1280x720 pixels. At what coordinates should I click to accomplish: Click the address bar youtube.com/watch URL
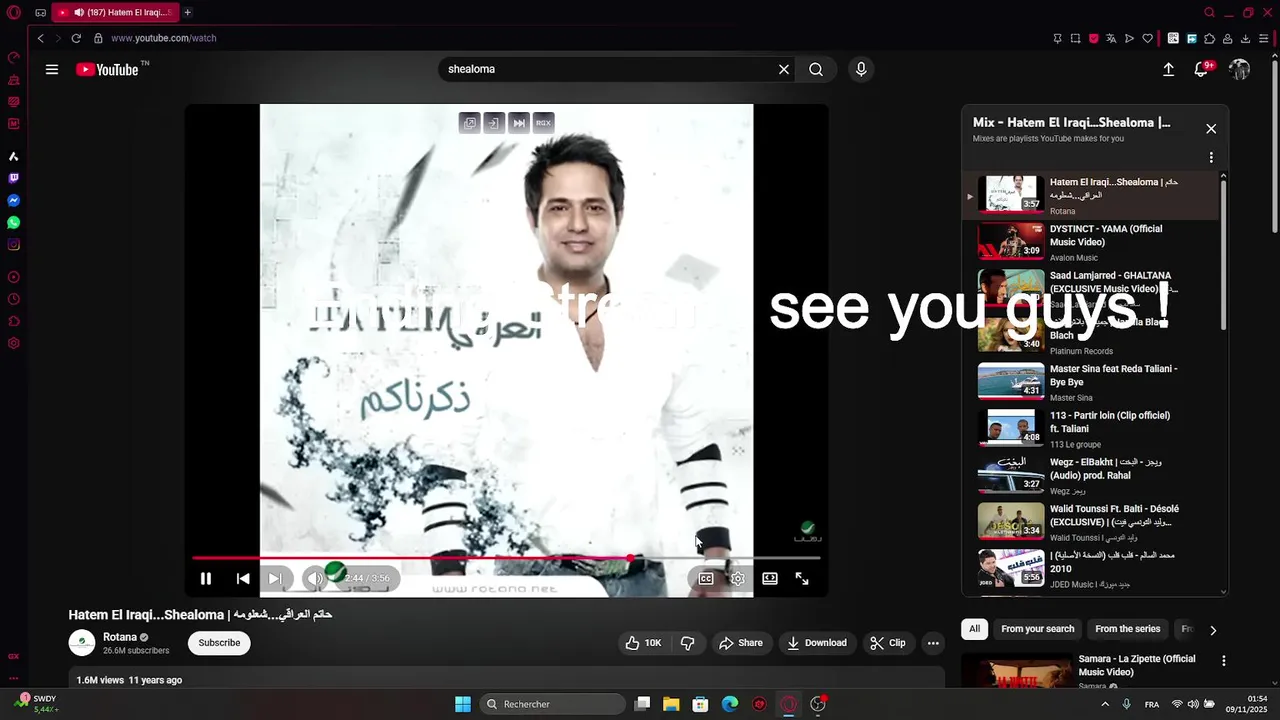pos(163,38)
